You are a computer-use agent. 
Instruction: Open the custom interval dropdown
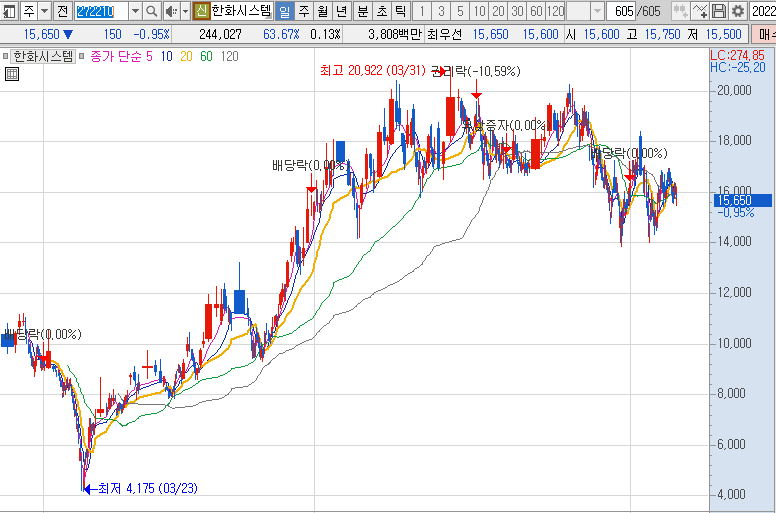597,10
